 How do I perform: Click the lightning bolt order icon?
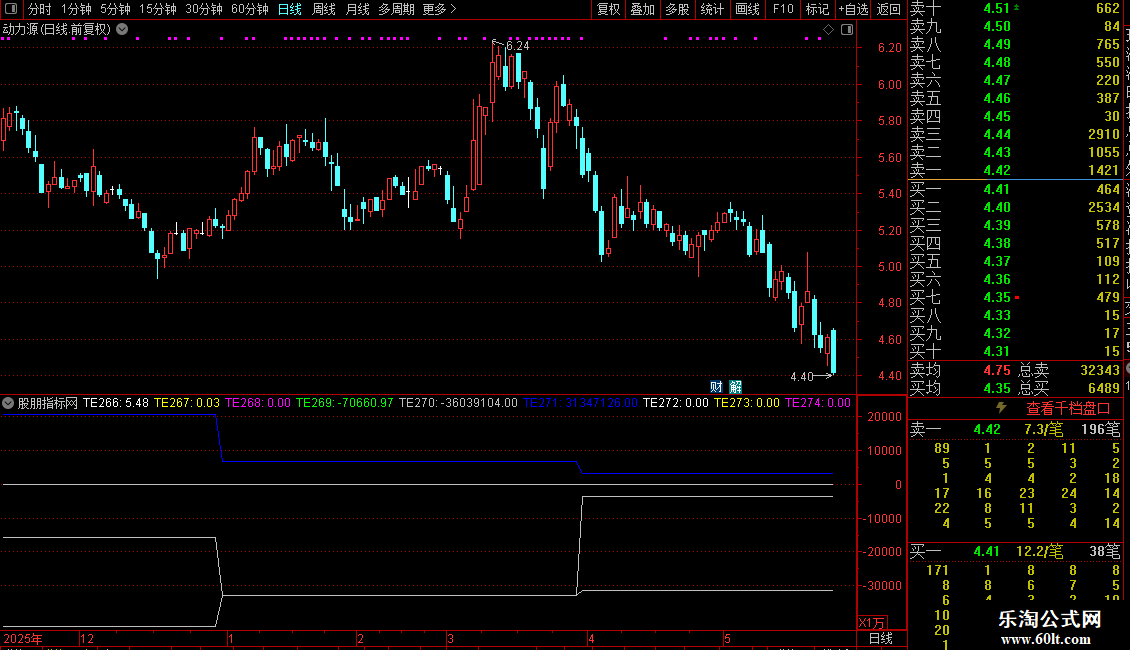click(x=1001, y=408)
